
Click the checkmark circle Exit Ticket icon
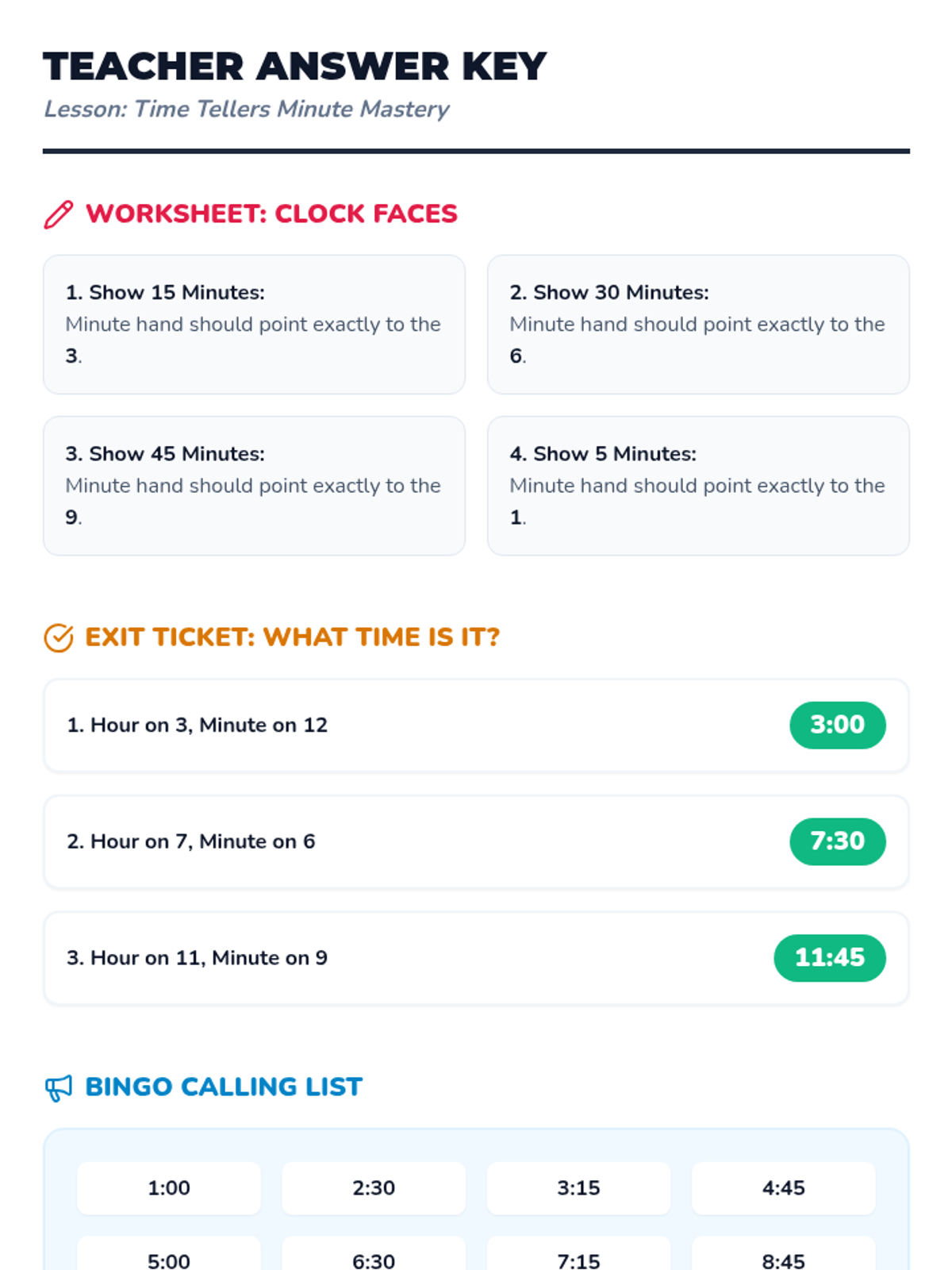point(58,637)
